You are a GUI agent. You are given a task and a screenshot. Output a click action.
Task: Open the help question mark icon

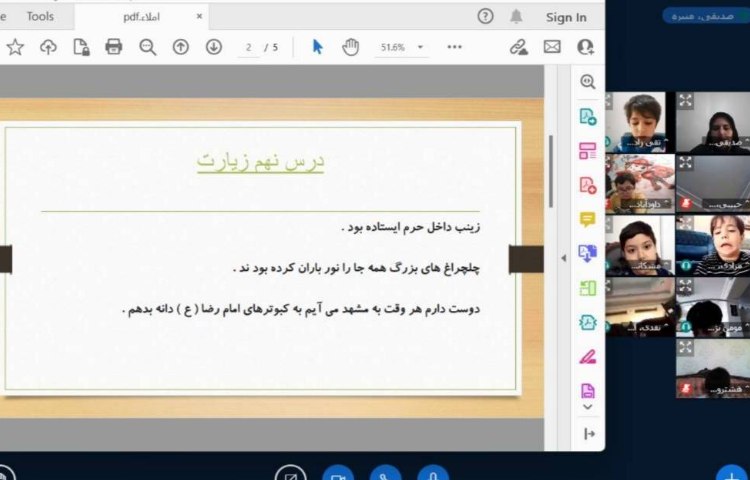485,17
